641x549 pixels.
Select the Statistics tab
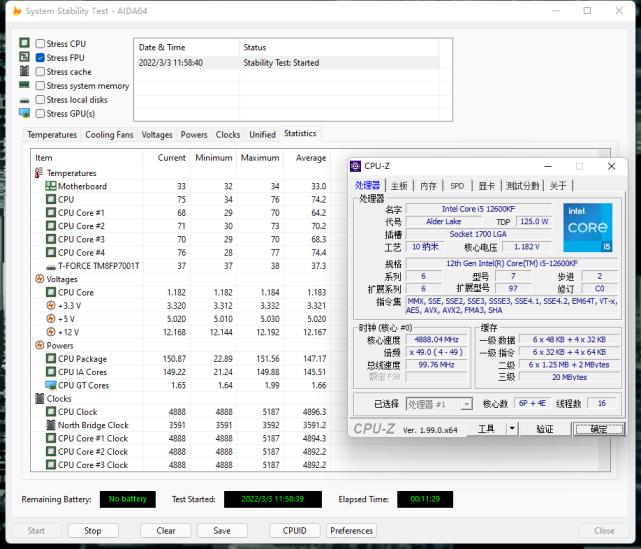click(300, 134)
